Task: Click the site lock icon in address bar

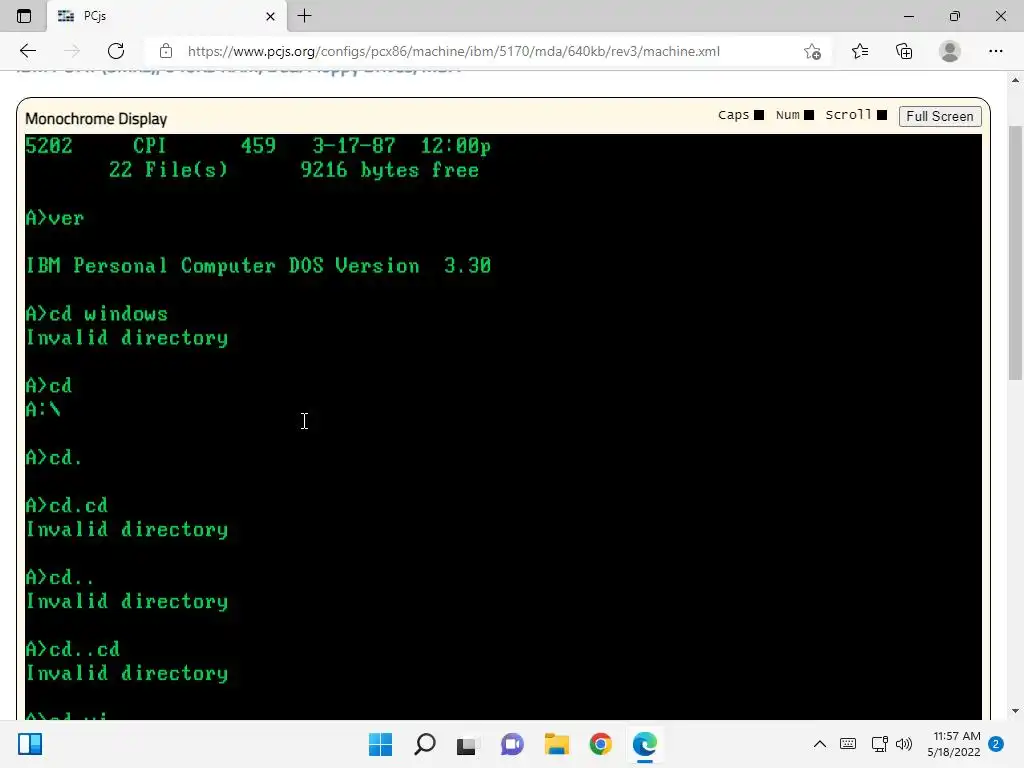Action: 166,51
